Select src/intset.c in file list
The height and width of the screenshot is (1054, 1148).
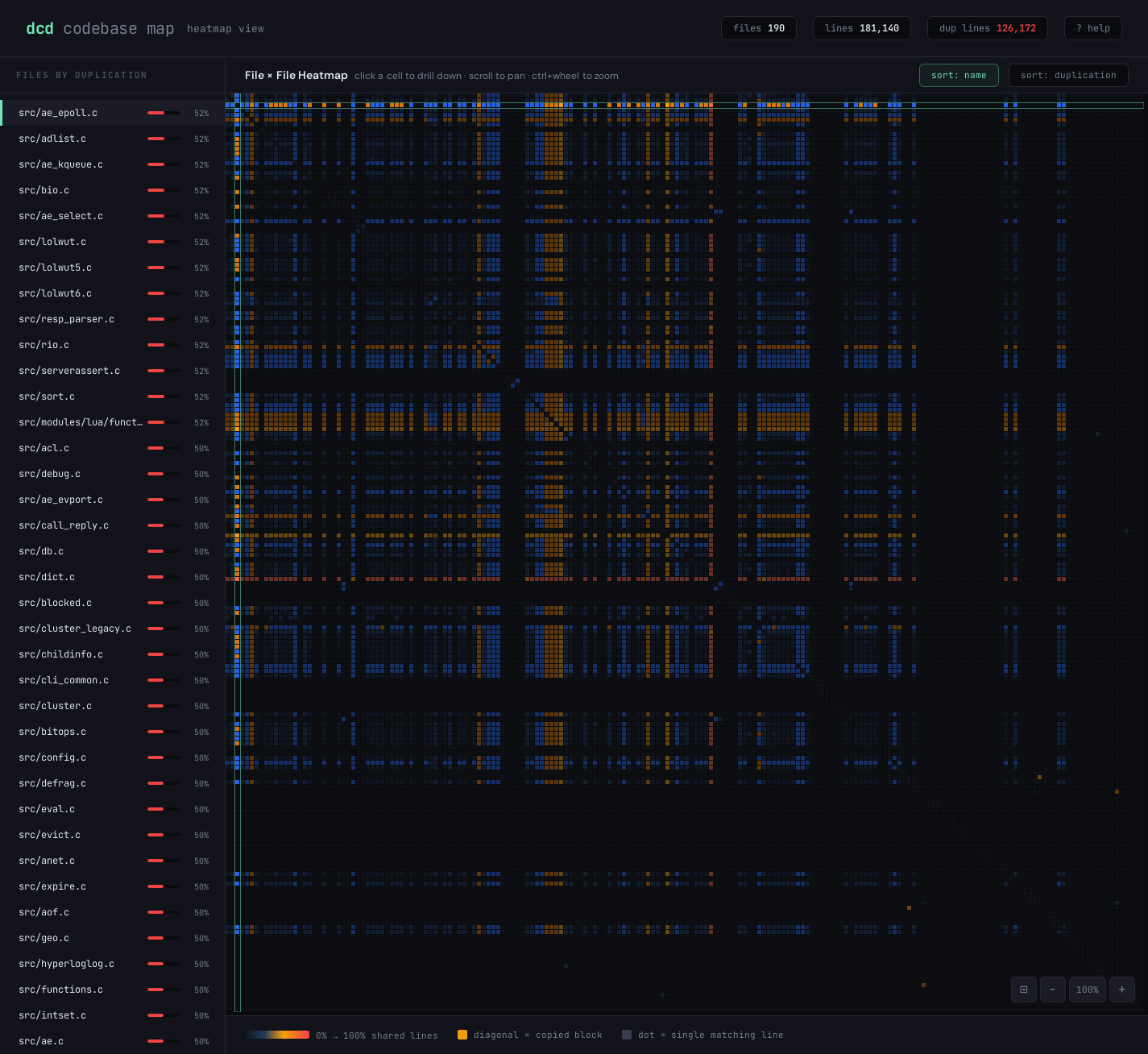pyautogui.click(x=113, y=1015)
